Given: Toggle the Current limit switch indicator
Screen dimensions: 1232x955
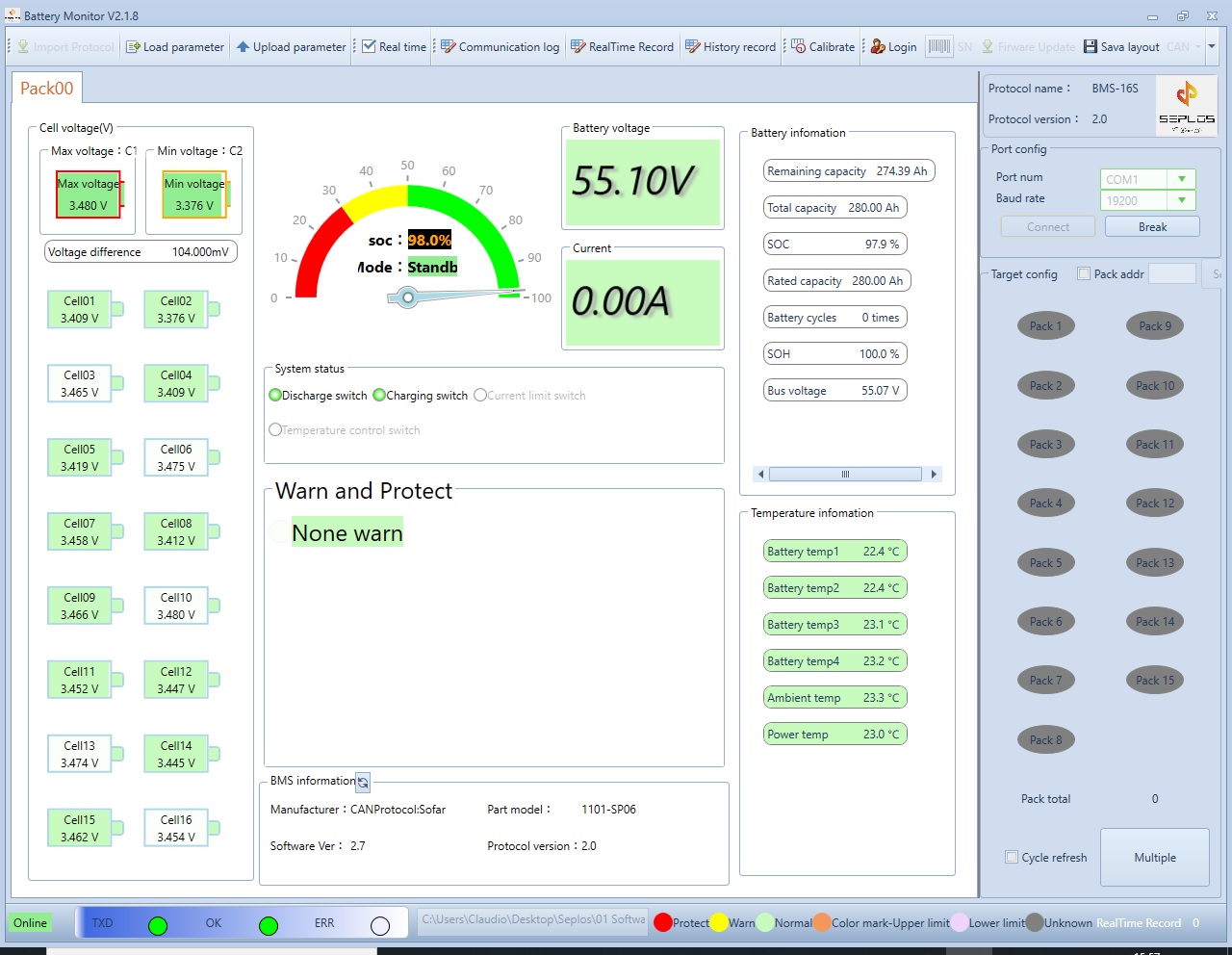Looking at the screenshot, I should click(x=480, y=395).
